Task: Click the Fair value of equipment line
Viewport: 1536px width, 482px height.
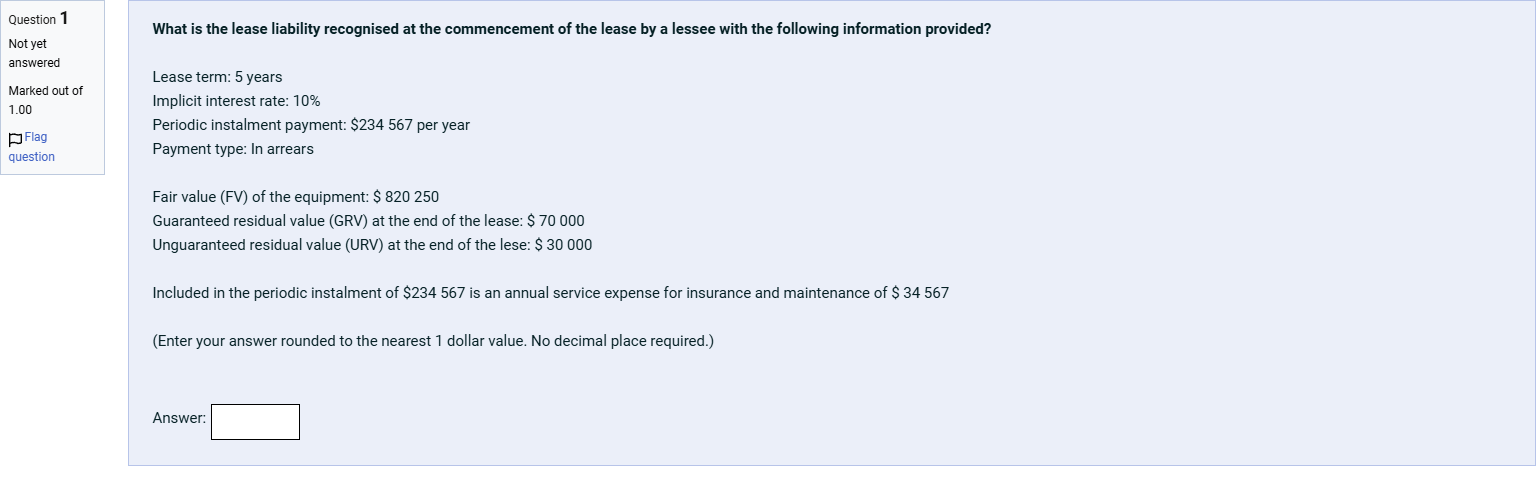Action: pos(296,197)
